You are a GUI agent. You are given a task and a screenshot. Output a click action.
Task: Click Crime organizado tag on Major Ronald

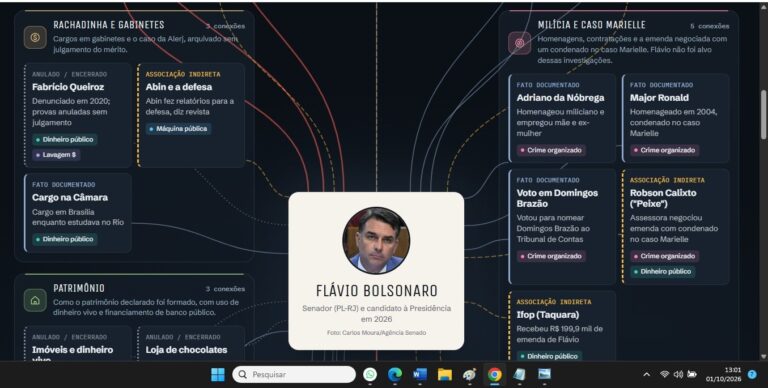tap(665, 150)
